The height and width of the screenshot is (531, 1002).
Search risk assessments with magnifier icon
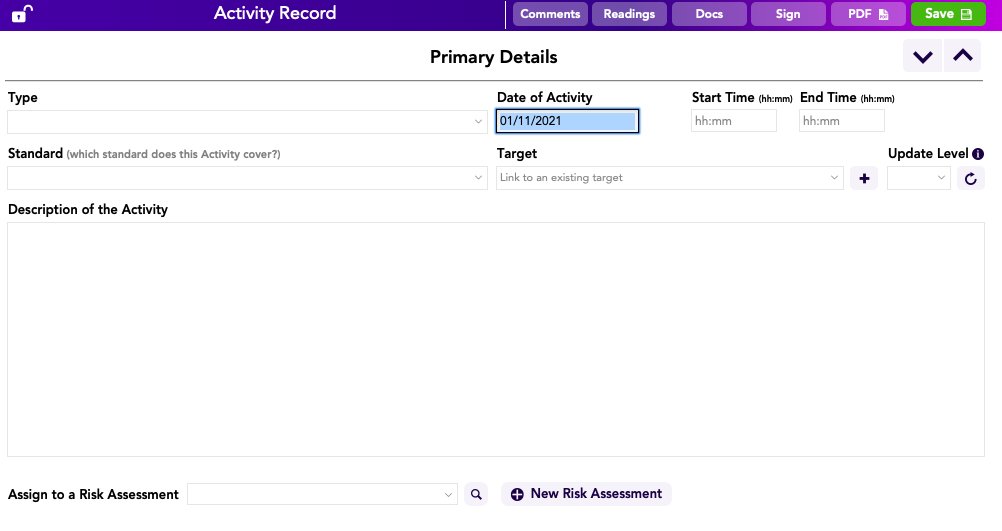click(x=476, y=494)
